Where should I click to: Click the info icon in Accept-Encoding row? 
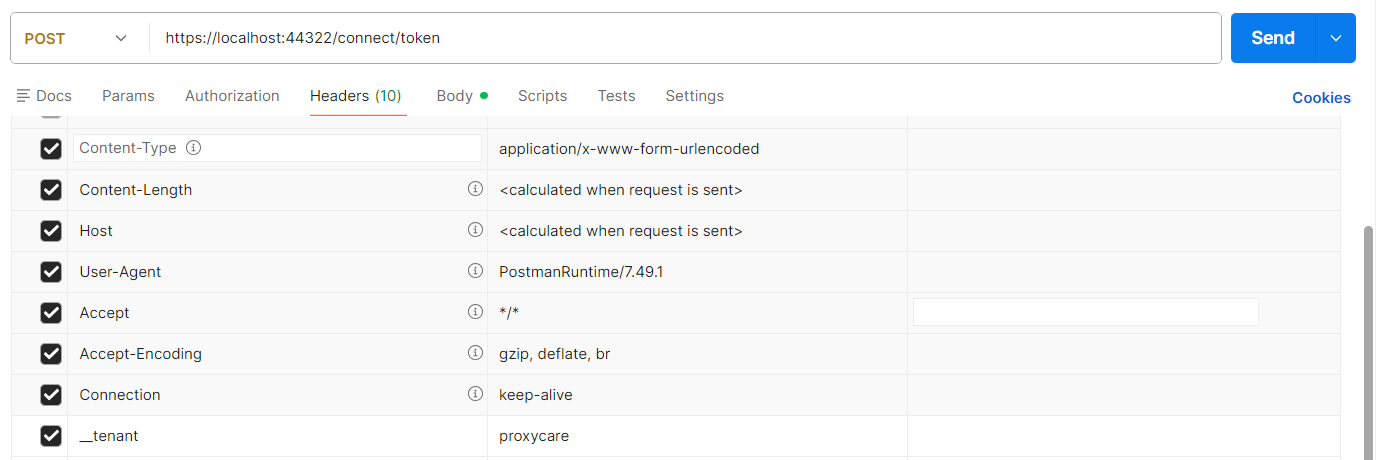click(475, 353)
